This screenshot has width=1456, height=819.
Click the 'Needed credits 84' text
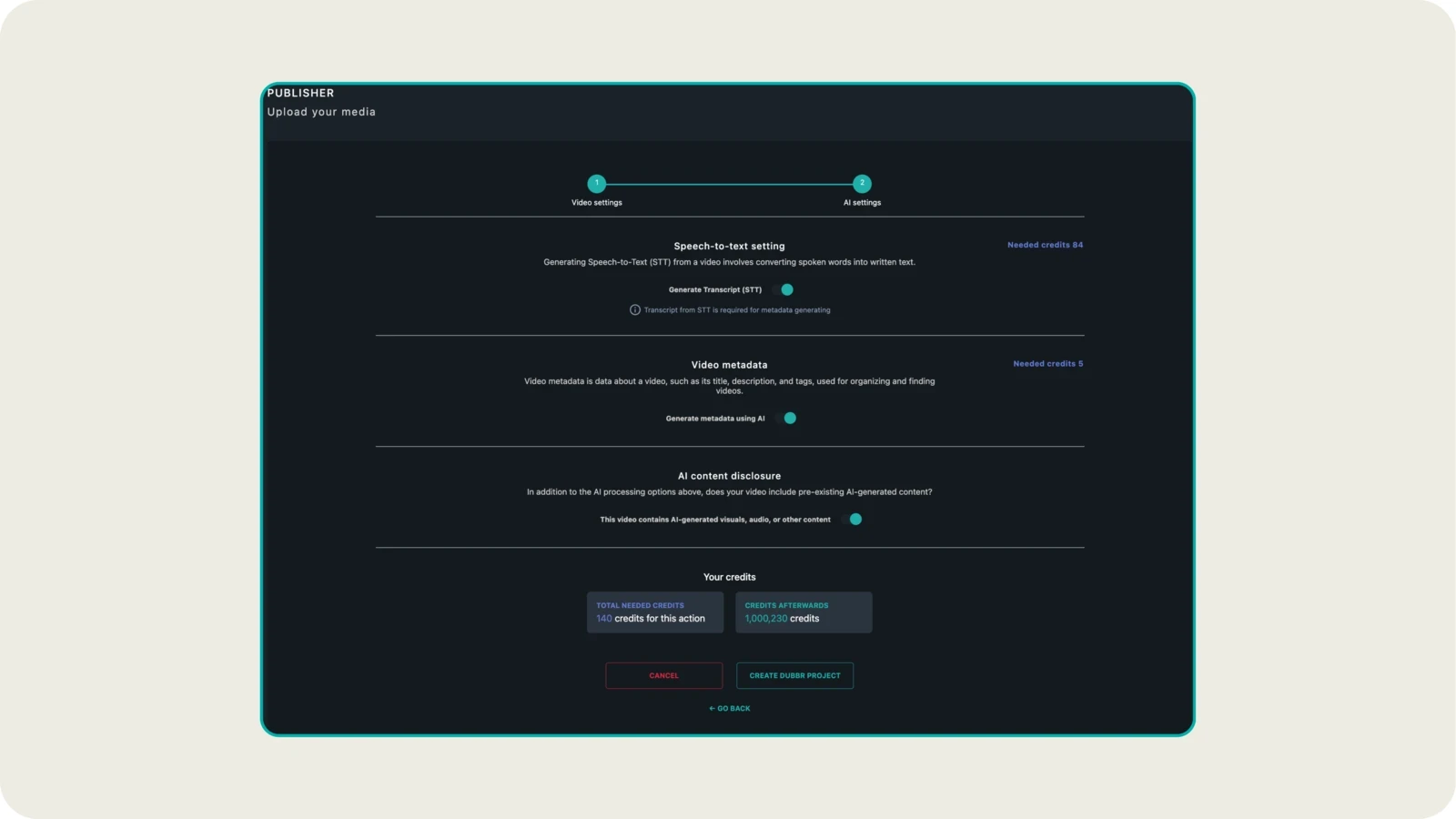pos(1045,245)
